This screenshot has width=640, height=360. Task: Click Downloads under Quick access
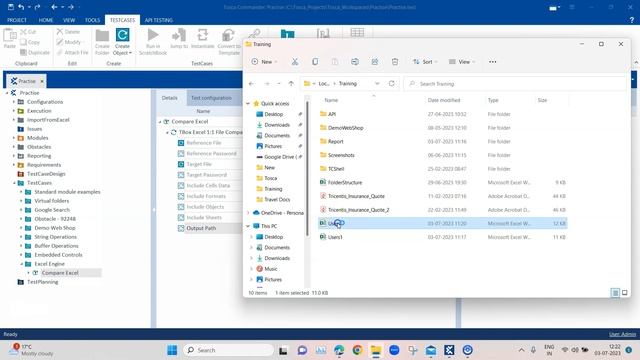[x=277, y=125]
